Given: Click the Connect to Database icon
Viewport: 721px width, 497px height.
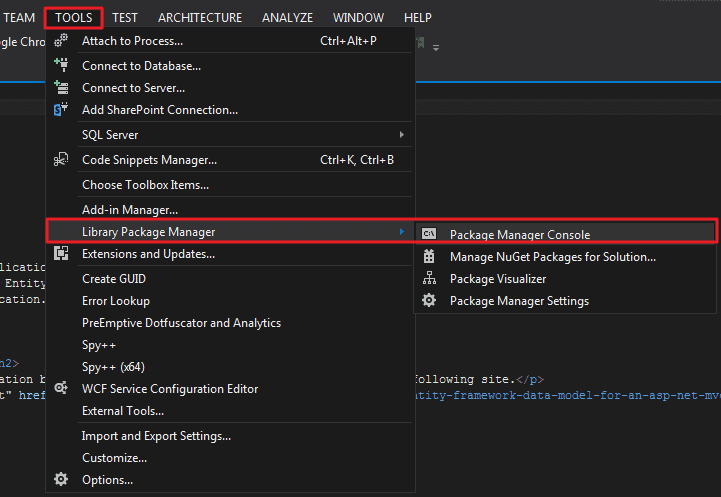Looking at the screenshot, I should pos(61,65).
